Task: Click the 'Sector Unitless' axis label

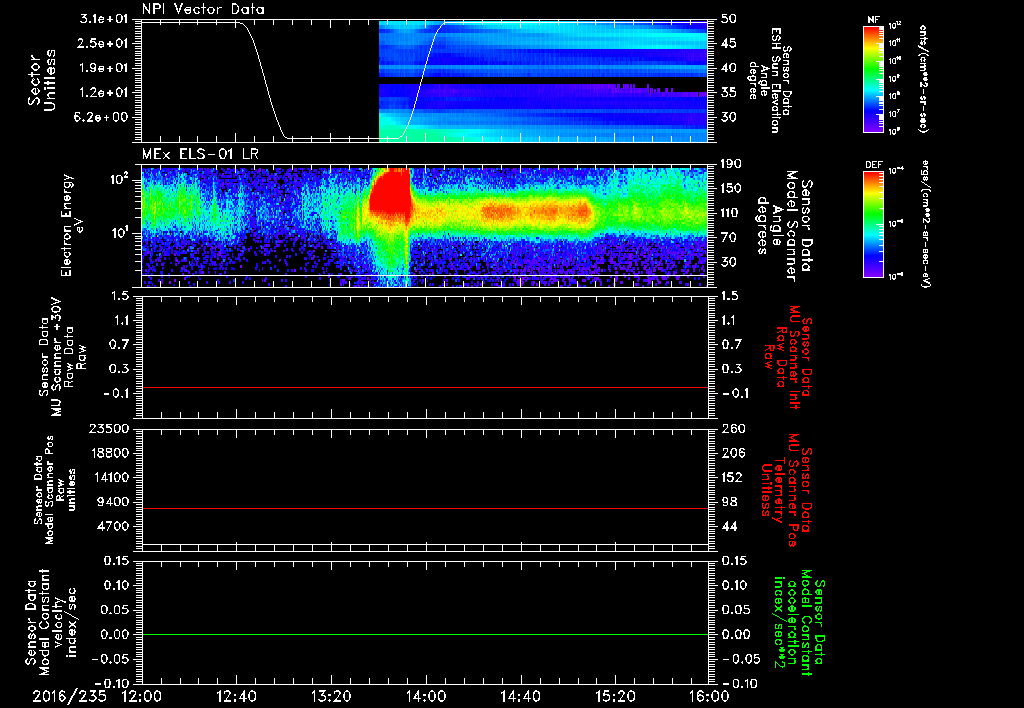Action: click(42, 80)
